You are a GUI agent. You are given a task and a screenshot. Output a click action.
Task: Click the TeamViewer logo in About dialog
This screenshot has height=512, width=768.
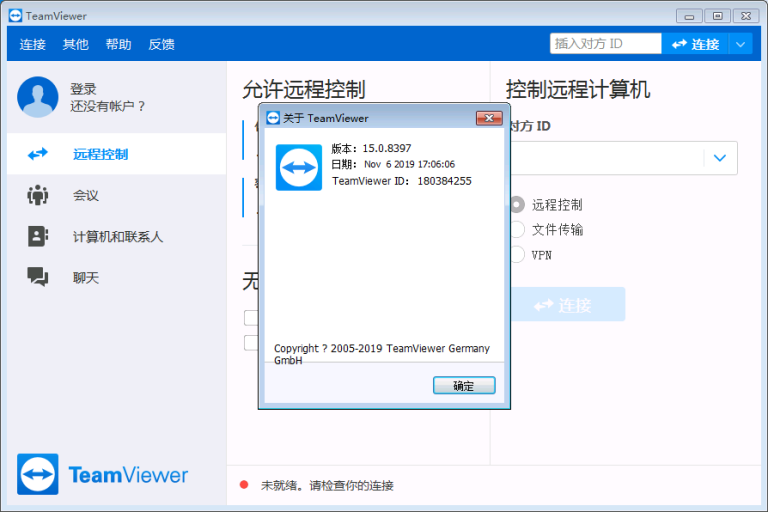click(x=299, y=167)
